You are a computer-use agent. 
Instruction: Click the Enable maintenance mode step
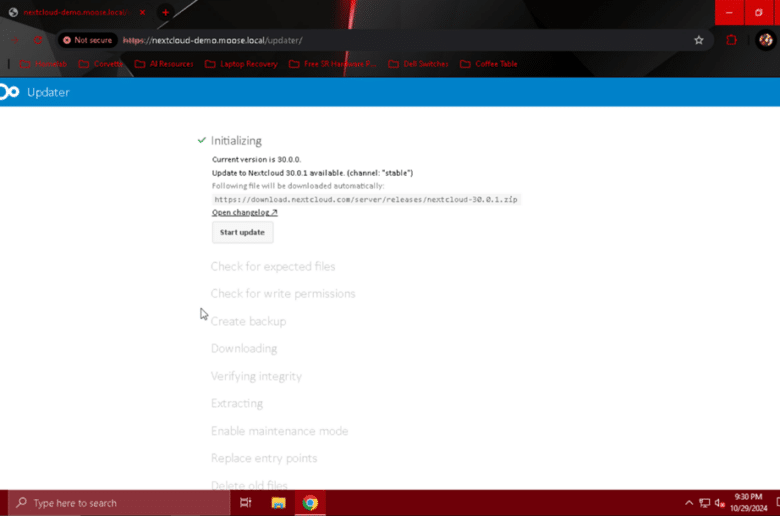click(280, 431)
